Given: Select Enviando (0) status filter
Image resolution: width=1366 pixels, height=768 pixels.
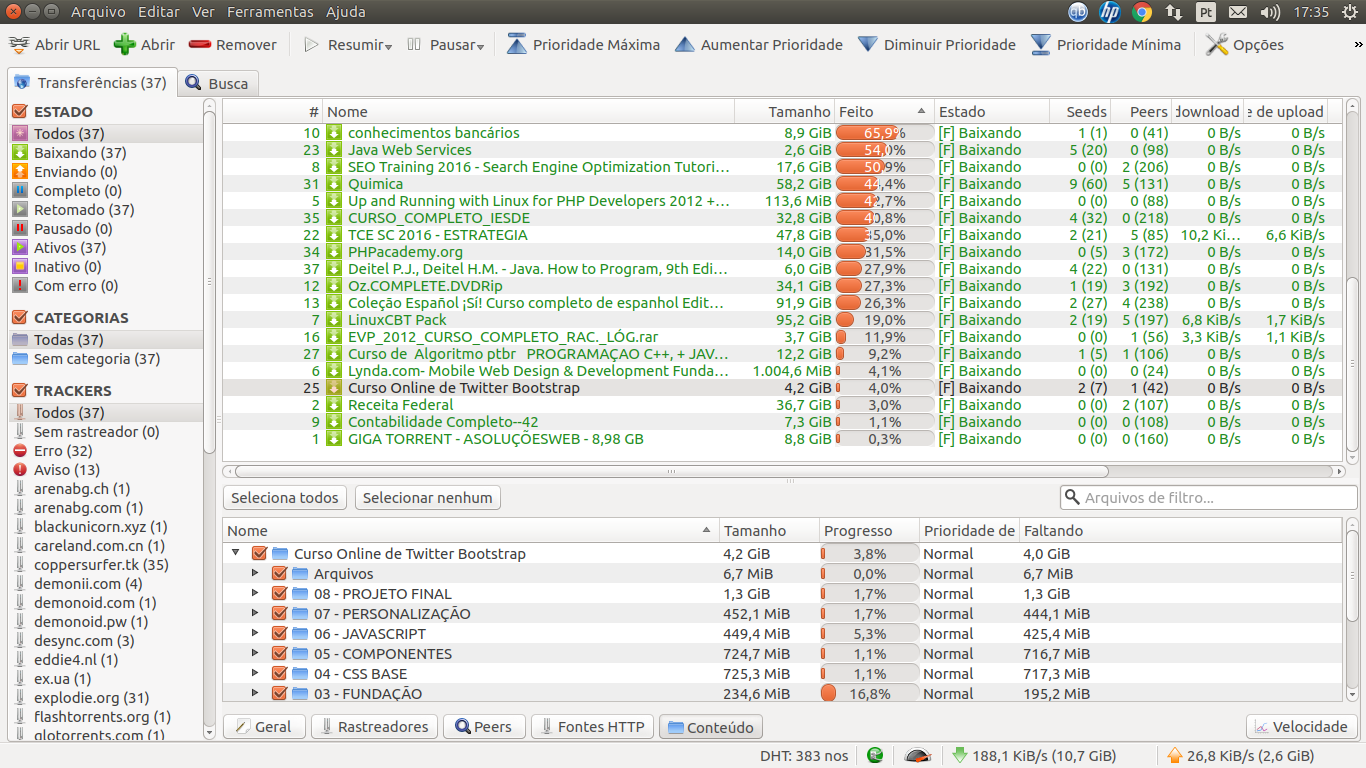Looking at the screenshot, I should [76, 172].
